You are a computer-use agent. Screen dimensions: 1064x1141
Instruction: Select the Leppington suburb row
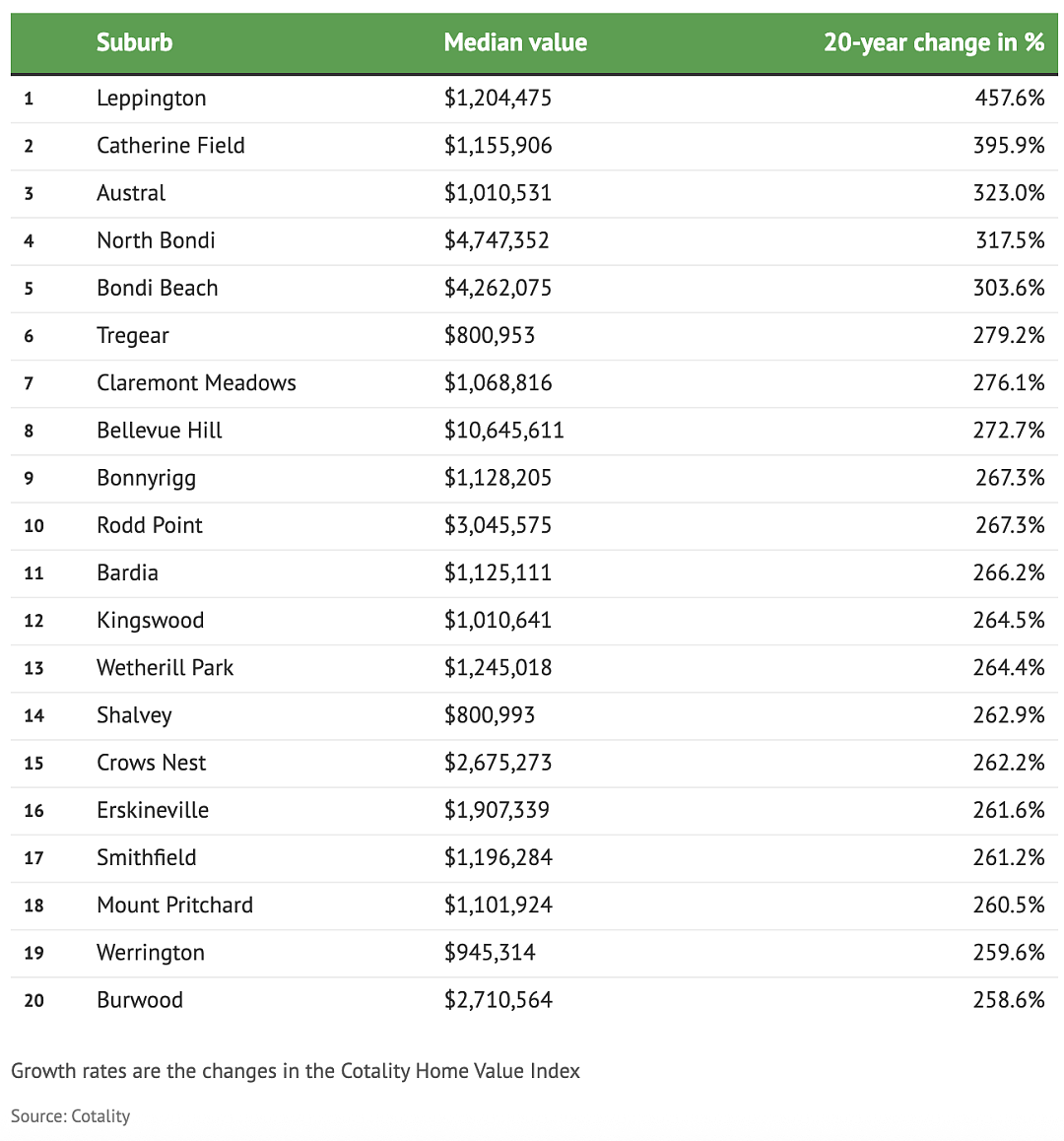tap(534, 99)
